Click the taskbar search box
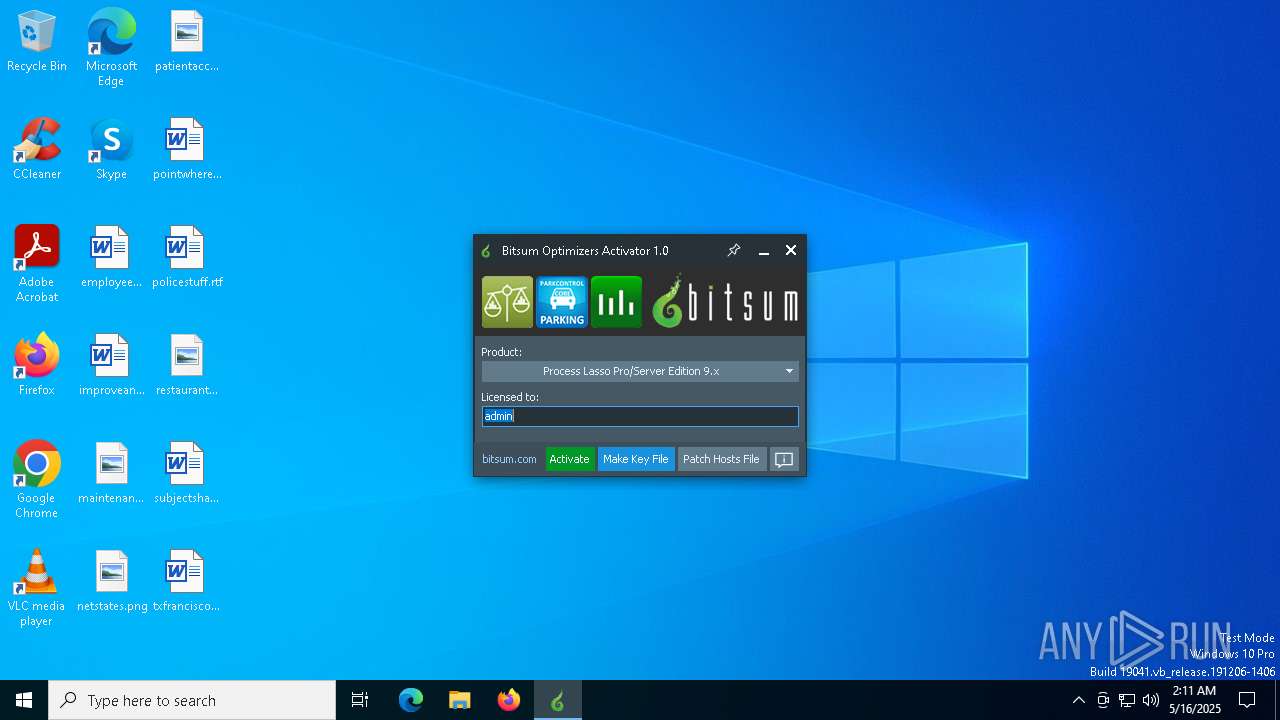Viewport: 1280px width, 720px height. 192,700
